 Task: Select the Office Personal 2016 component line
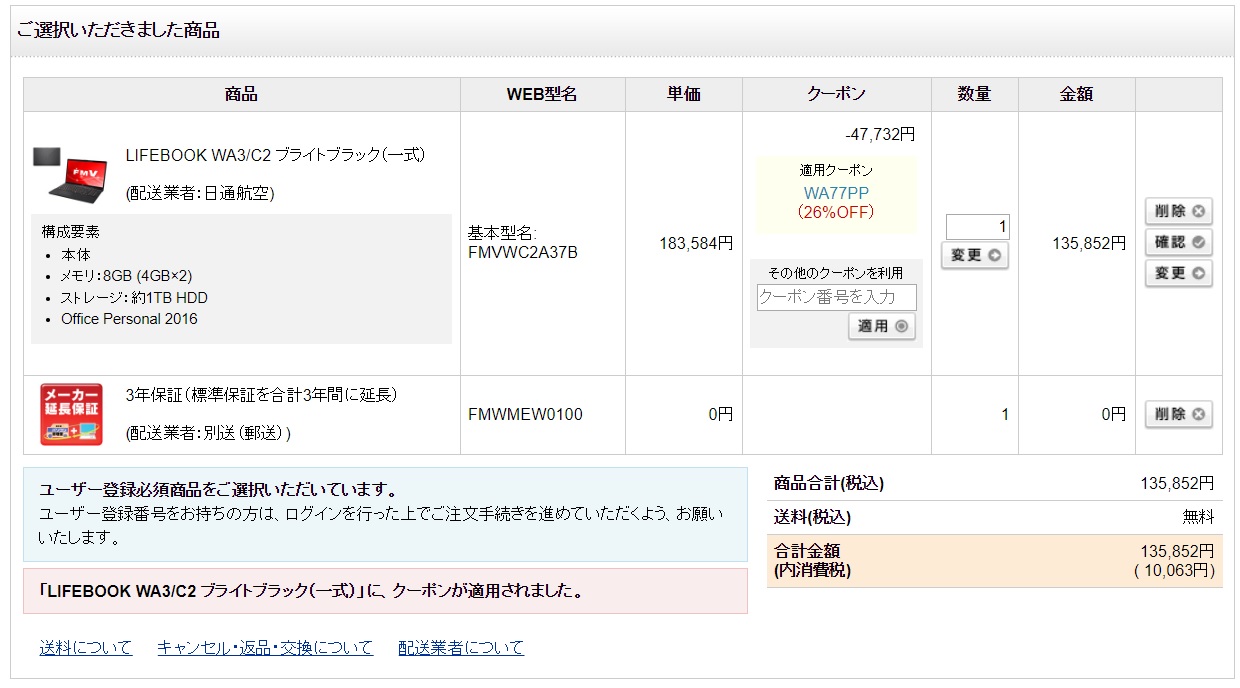[x=130, y=319]
